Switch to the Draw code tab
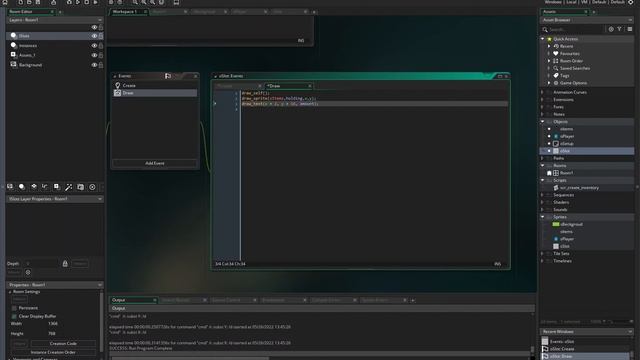640x360 pixels. 289,86
